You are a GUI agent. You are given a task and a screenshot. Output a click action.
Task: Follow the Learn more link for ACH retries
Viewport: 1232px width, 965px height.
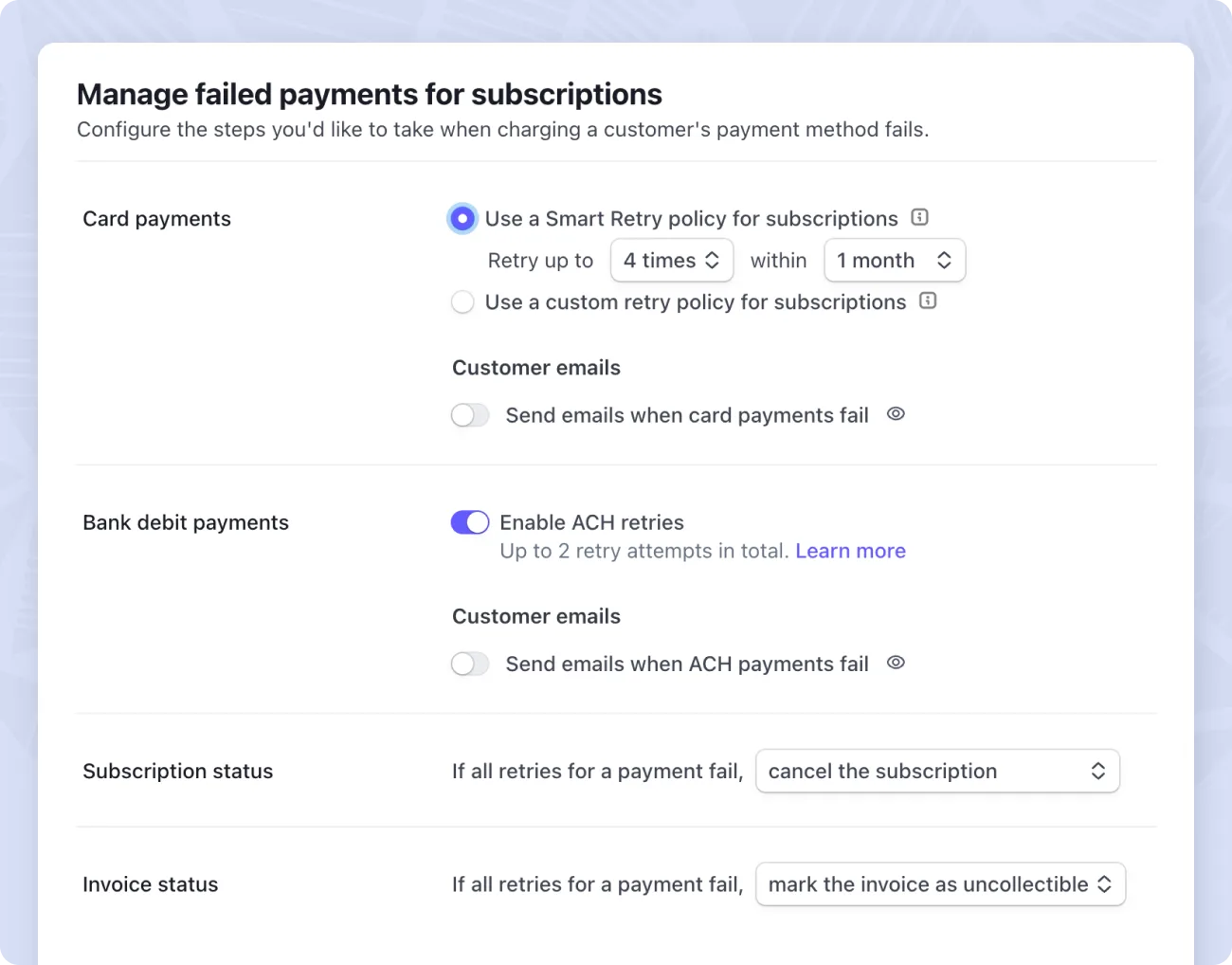850,551
